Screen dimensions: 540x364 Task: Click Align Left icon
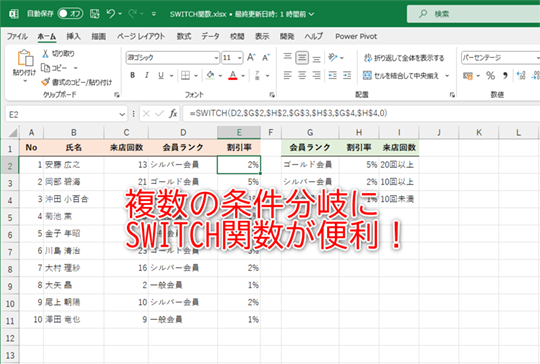coord(288,75)
